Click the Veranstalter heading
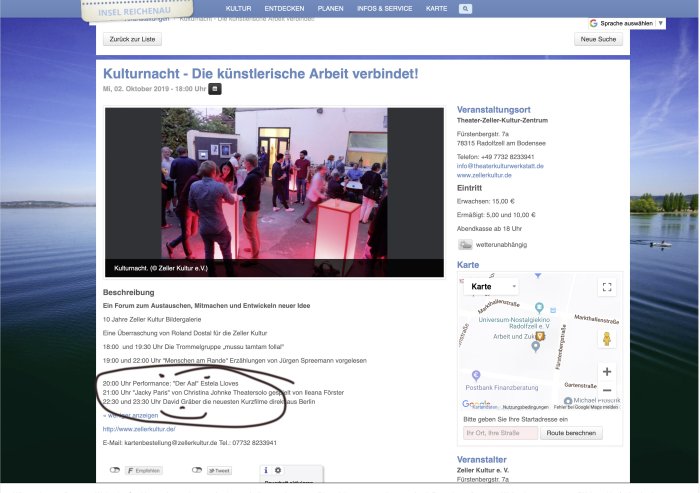 pyautogui.click(x=481, y=460)
